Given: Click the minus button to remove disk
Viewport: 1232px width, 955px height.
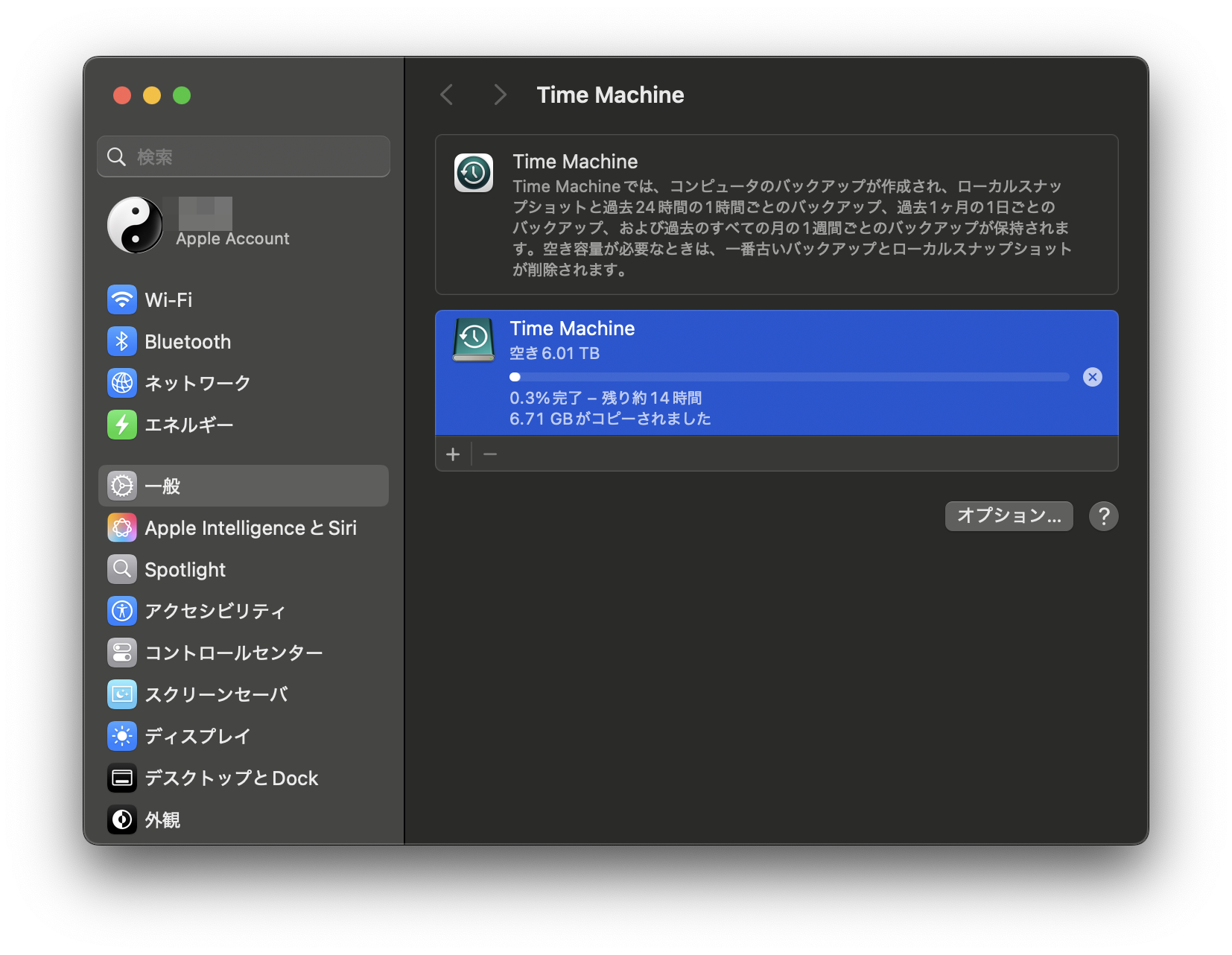Looking at the screenshot, I should click(x=490, y=454).
